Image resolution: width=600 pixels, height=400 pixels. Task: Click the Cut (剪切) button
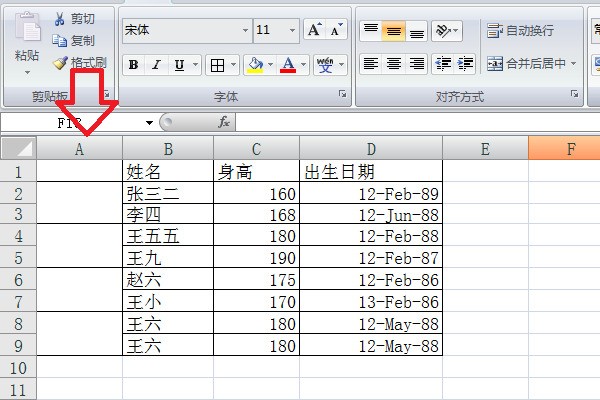tap(74, 19)
